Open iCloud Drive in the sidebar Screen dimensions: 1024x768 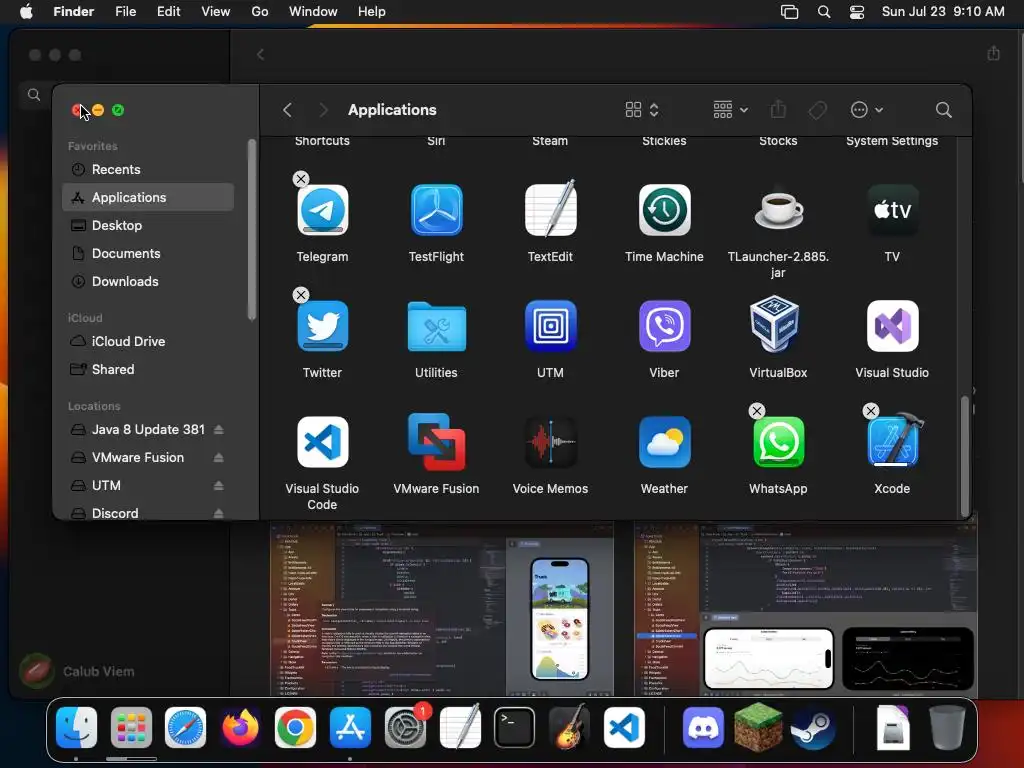click(148, 342)
